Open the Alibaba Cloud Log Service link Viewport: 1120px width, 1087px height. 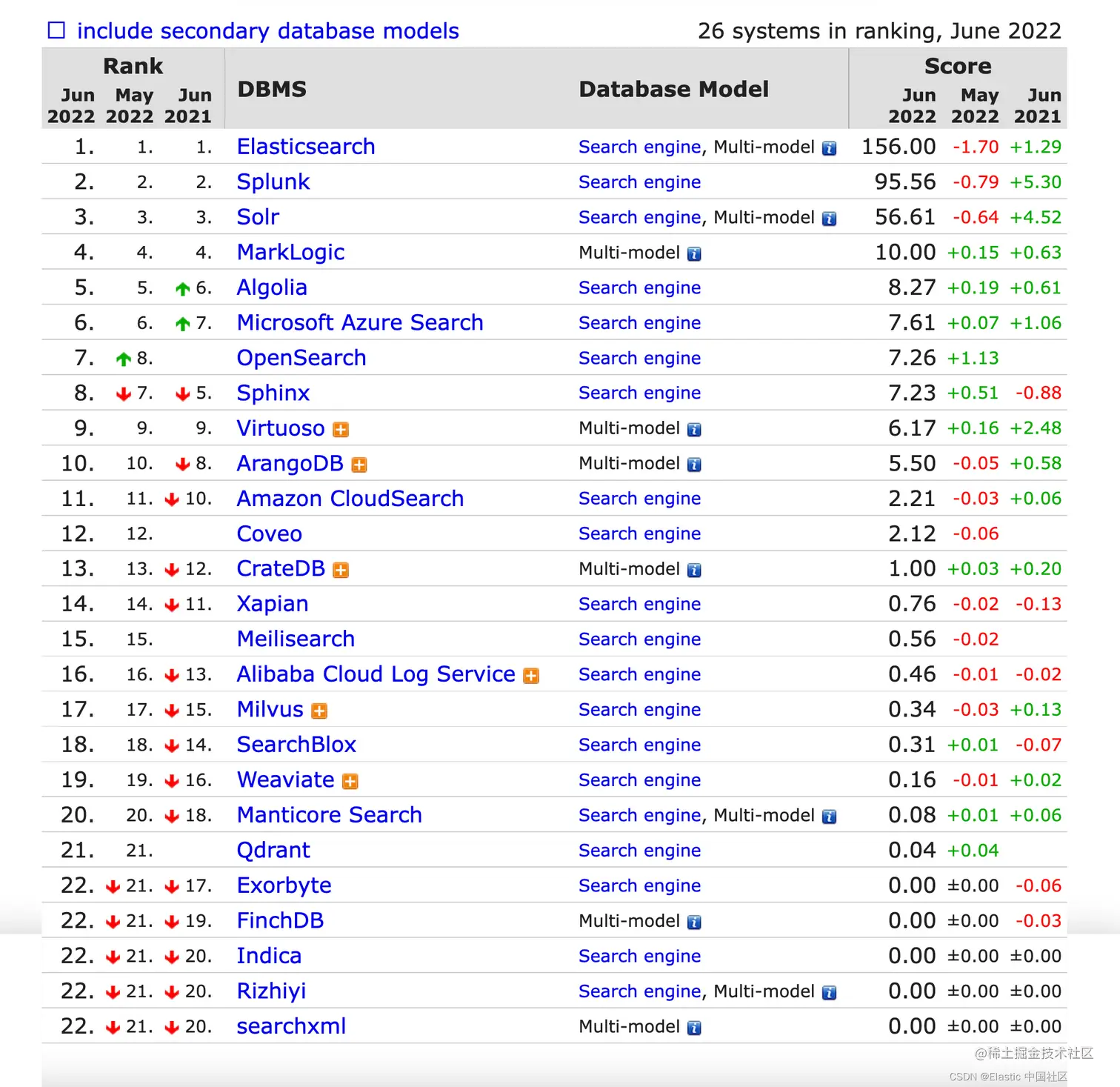[376, 675]
